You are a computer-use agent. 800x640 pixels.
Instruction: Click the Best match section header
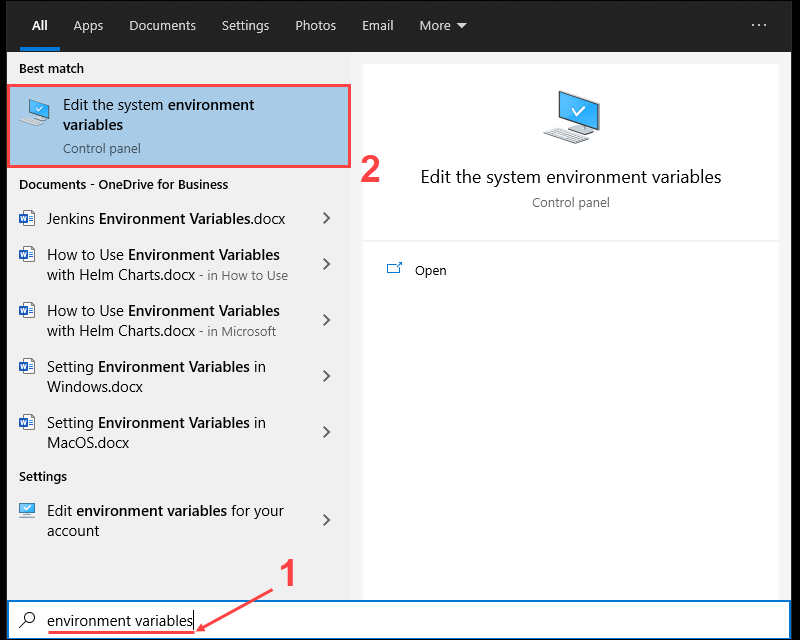(52, 68)
